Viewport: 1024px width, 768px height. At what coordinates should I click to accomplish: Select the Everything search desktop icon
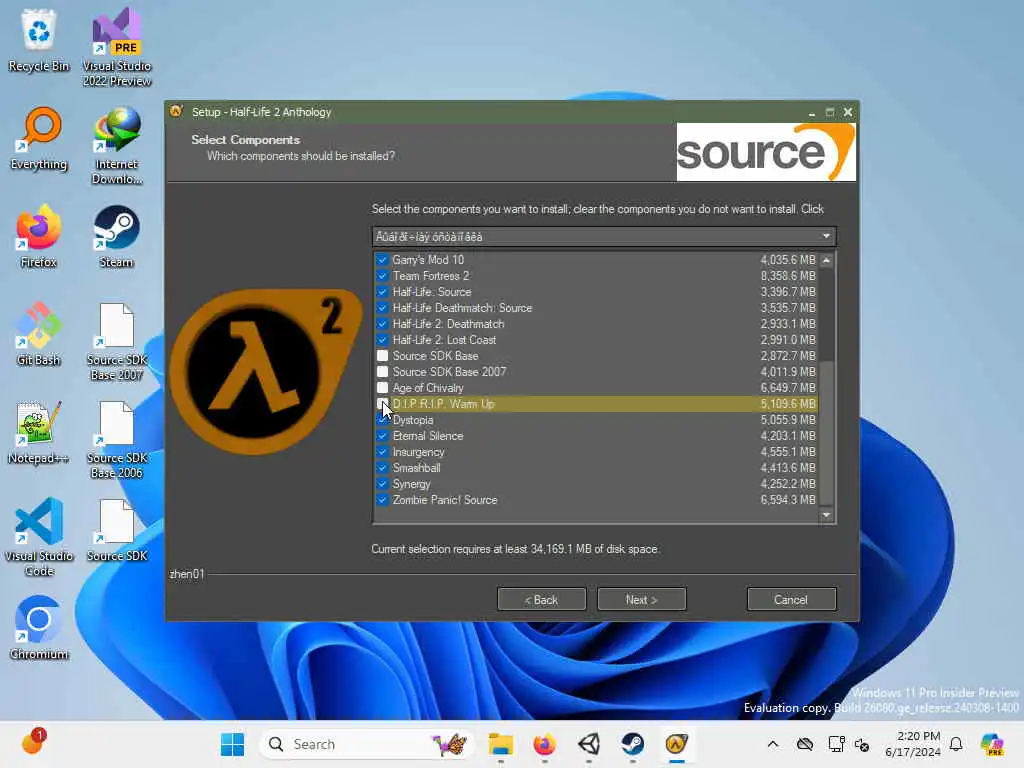click(x=39, y=138)
